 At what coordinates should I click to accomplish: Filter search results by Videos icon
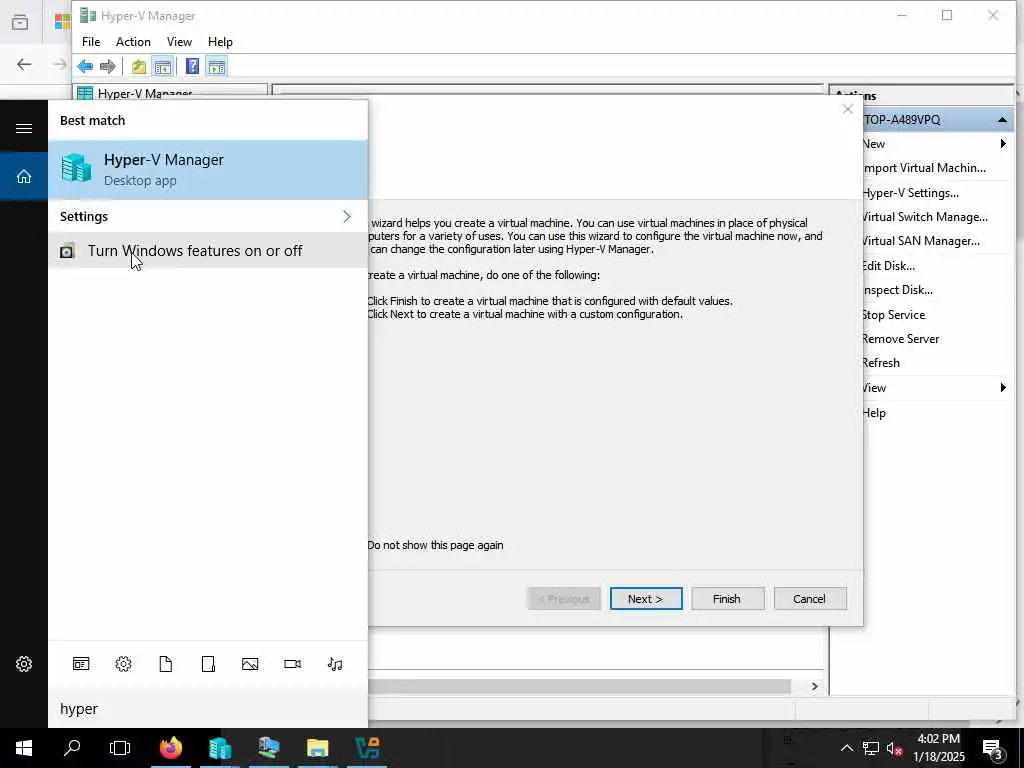(293, 664)
